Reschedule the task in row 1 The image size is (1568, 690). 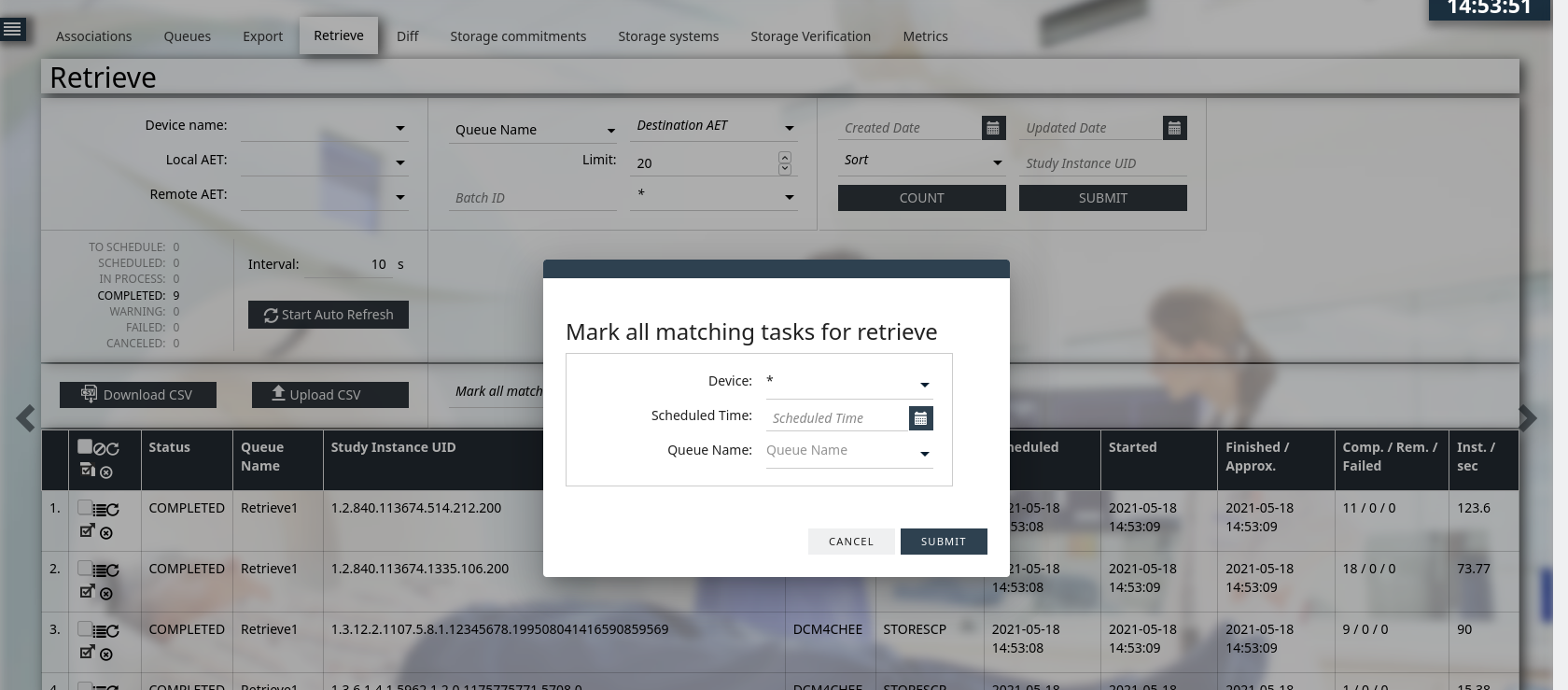point(112,510)
